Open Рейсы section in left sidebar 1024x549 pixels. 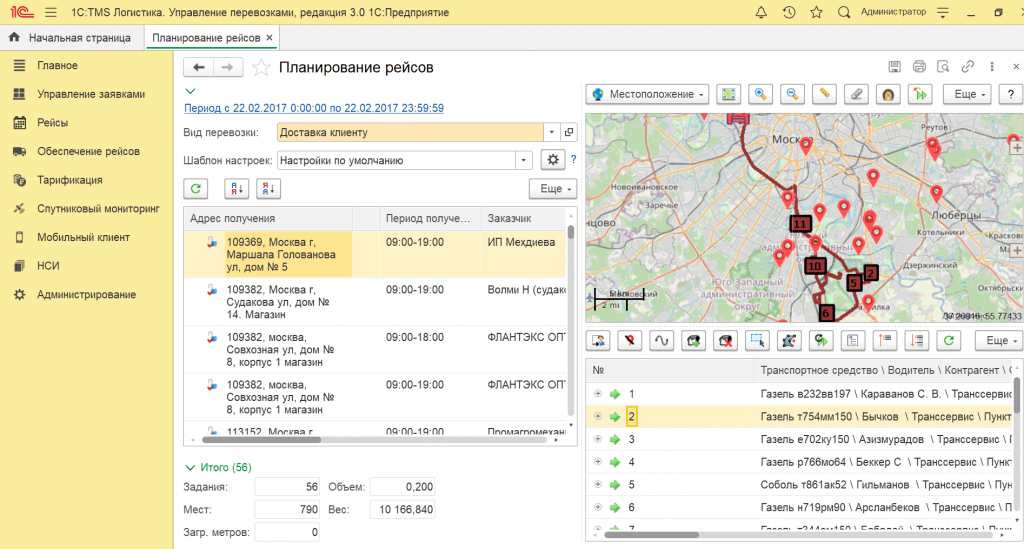tap(52, 123)
